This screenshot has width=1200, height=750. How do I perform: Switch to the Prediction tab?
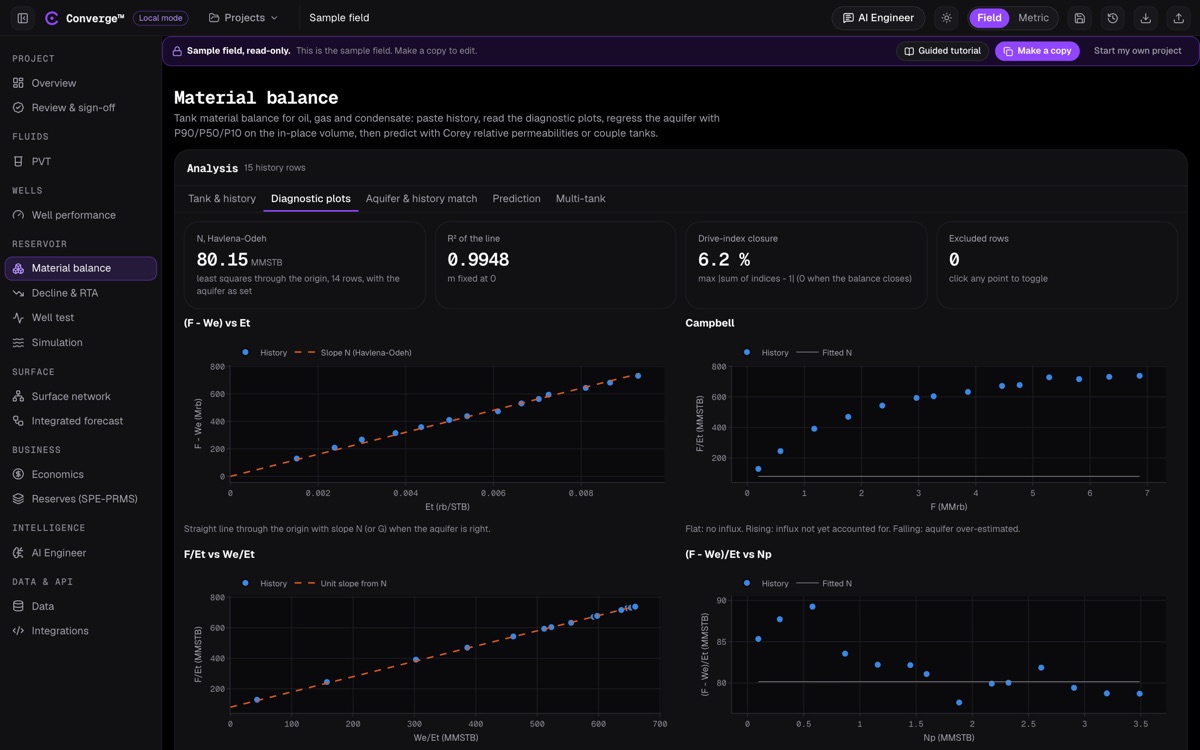point(517,199)
